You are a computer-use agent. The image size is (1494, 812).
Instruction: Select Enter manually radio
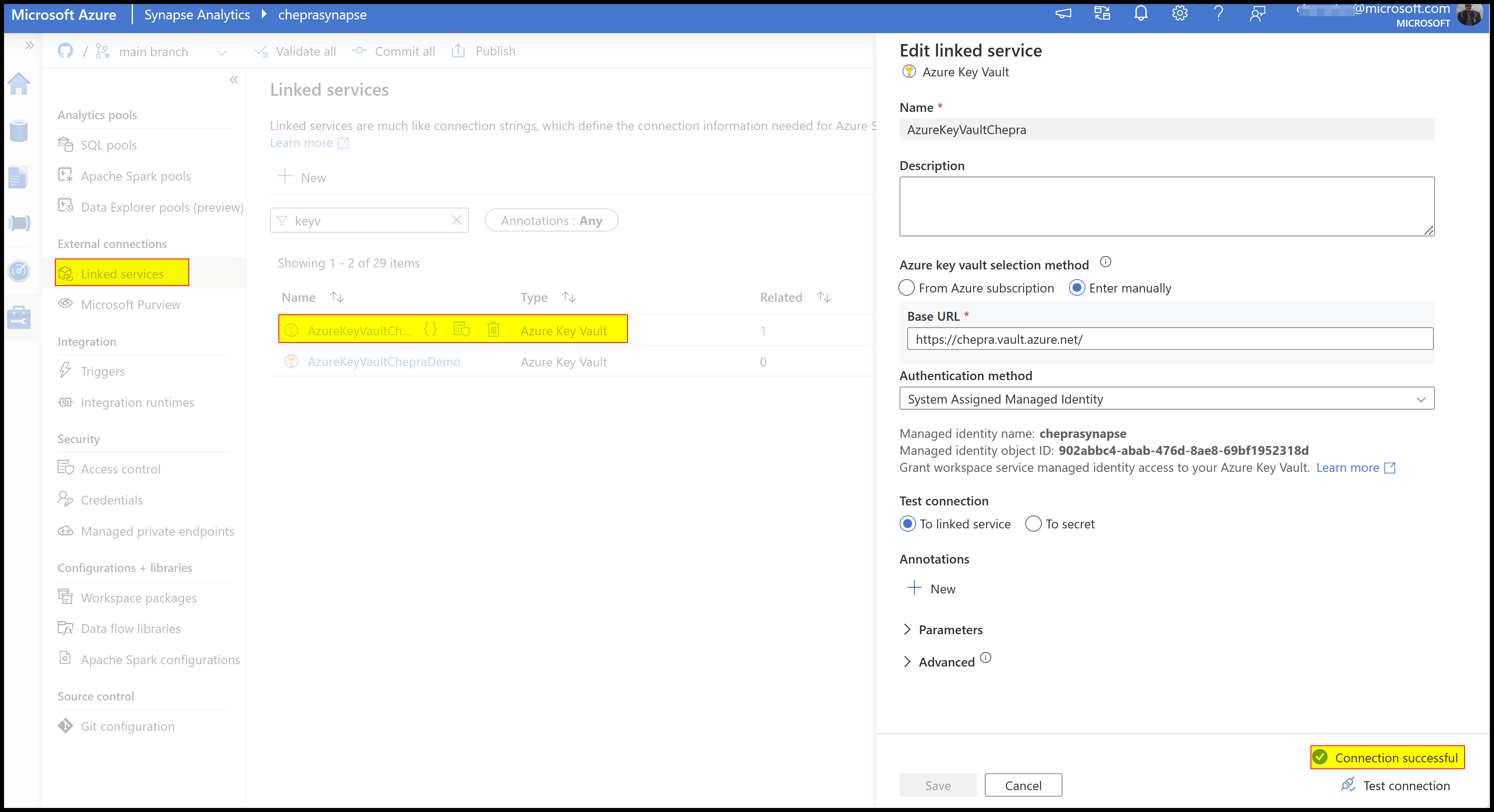tap(1077, 288)
